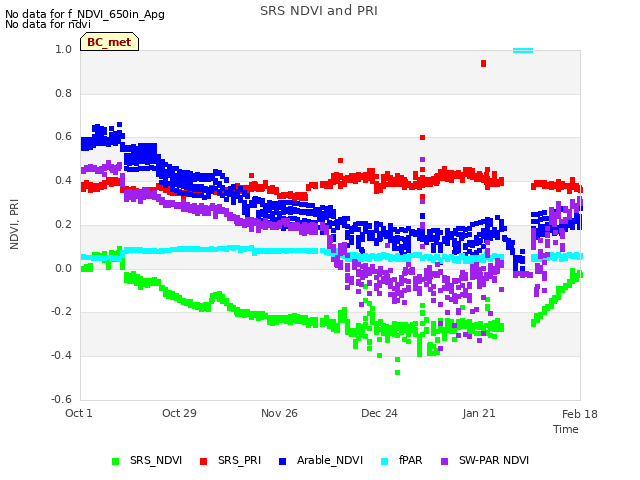Click the 0.2 y-axis tick label

coord(63,224)
